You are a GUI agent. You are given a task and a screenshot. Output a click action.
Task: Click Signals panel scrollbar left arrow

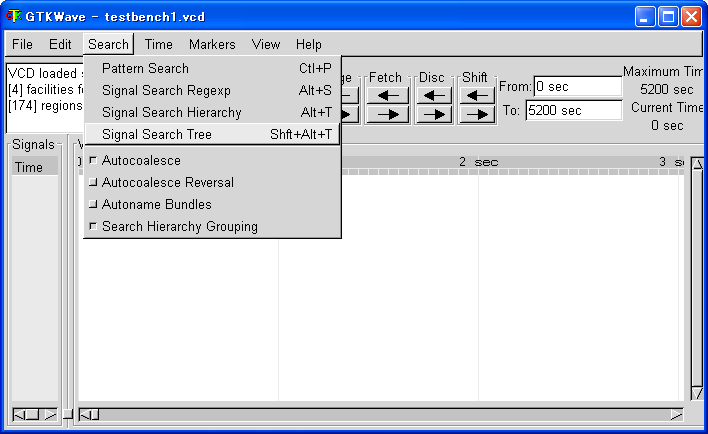click(x=19, y=415)
